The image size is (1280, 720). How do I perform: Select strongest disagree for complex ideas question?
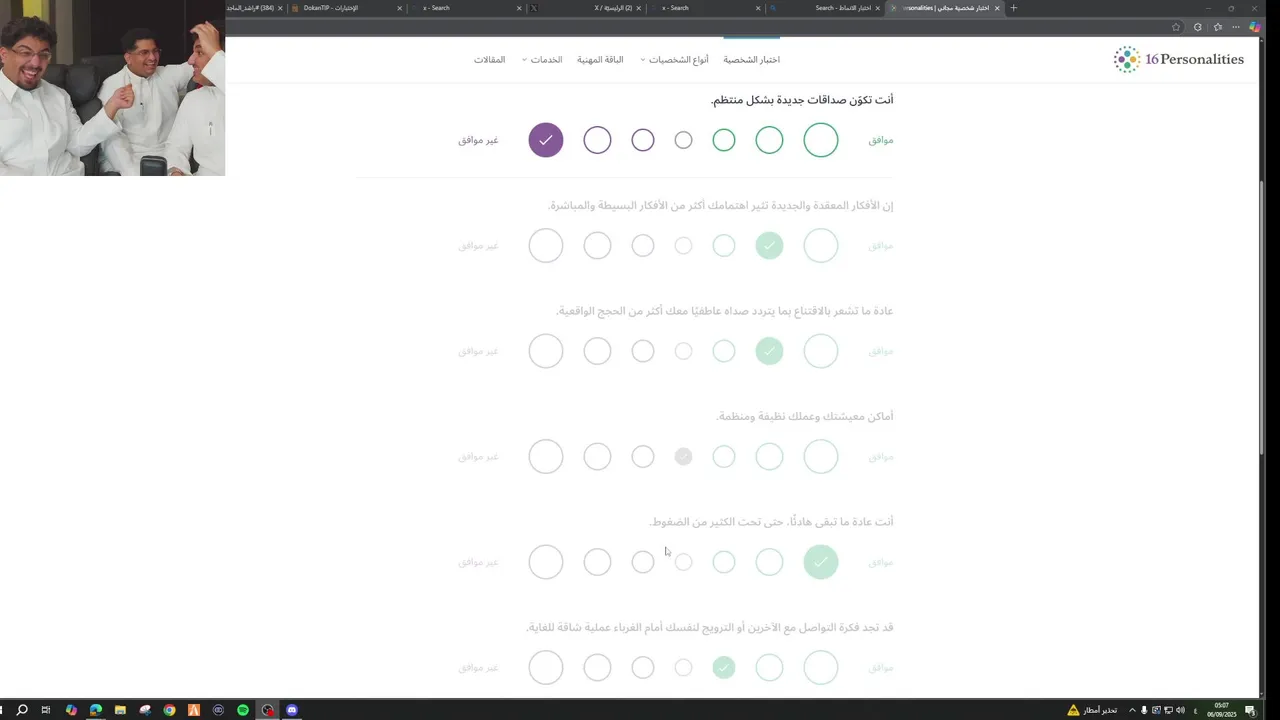pyautogui.click(x=546, y=245)
